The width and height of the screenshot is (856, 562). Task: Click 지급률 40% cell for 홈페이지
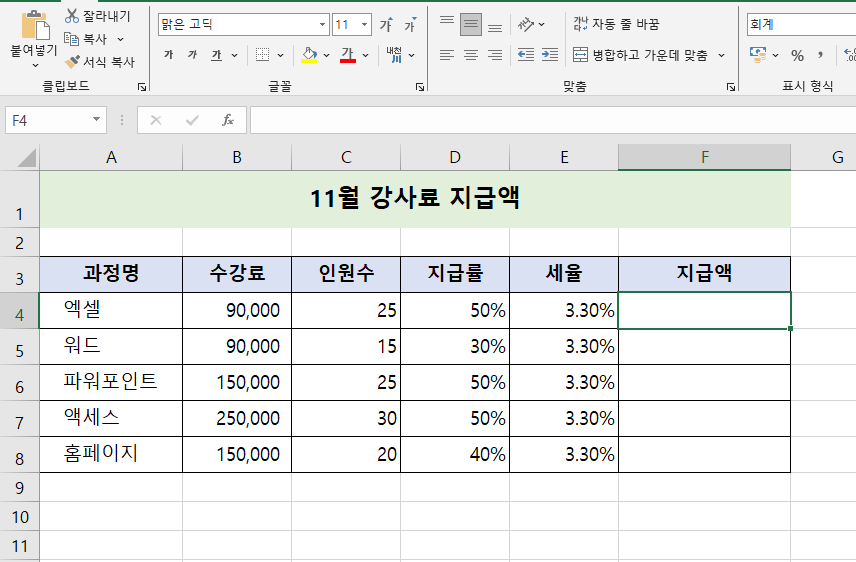tap(455, 454)
